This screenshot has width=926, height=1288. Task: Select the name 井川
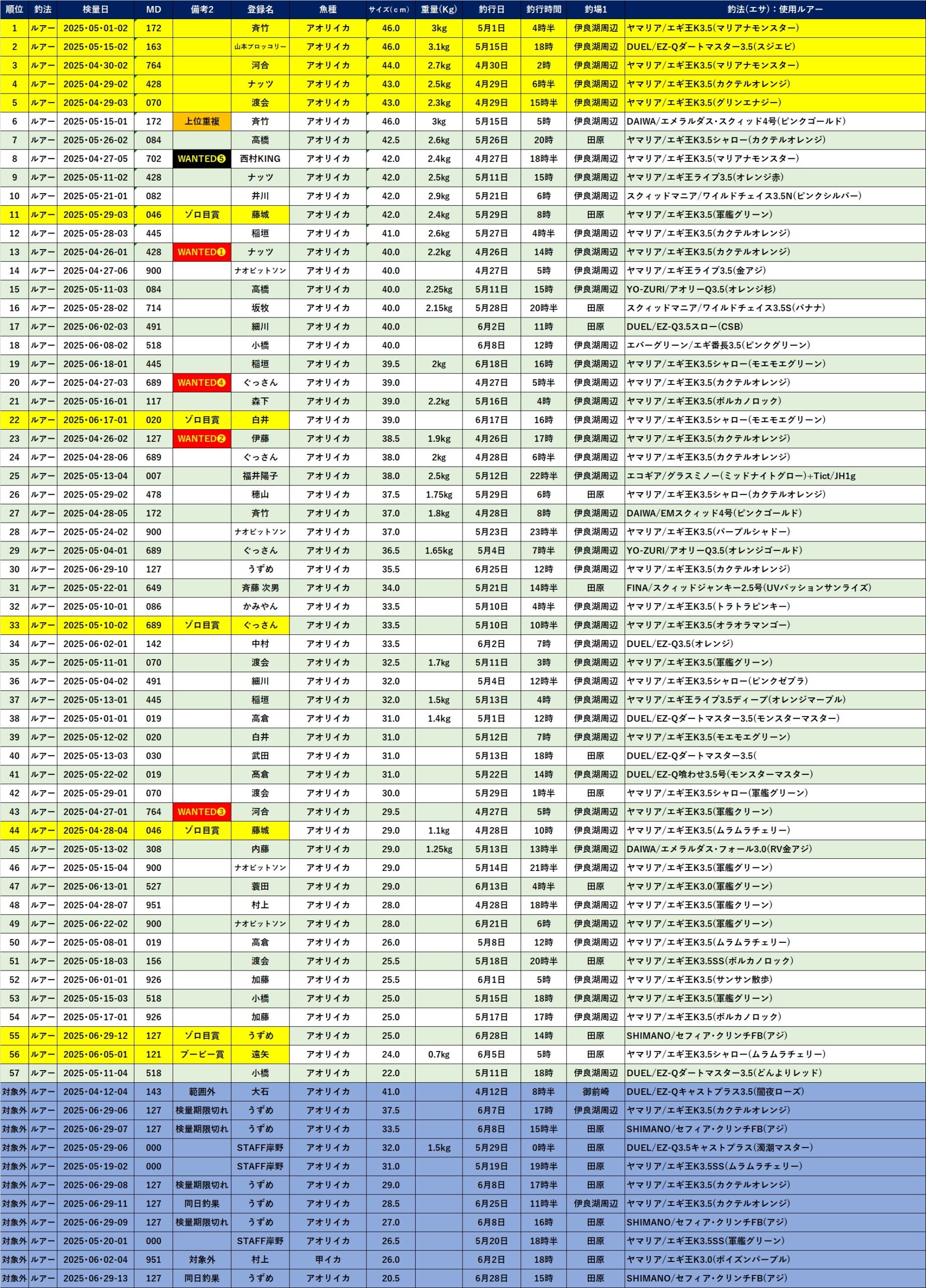[260, 196]
